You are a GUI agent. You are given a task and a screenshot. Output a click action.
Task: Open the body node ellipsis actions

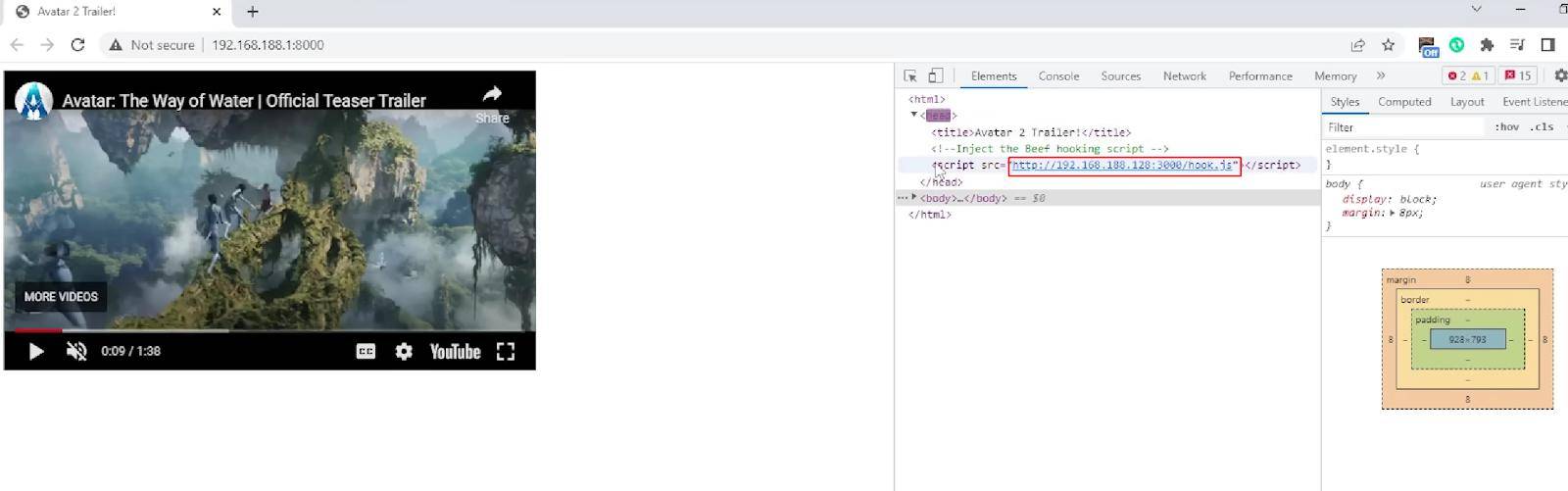902,198
